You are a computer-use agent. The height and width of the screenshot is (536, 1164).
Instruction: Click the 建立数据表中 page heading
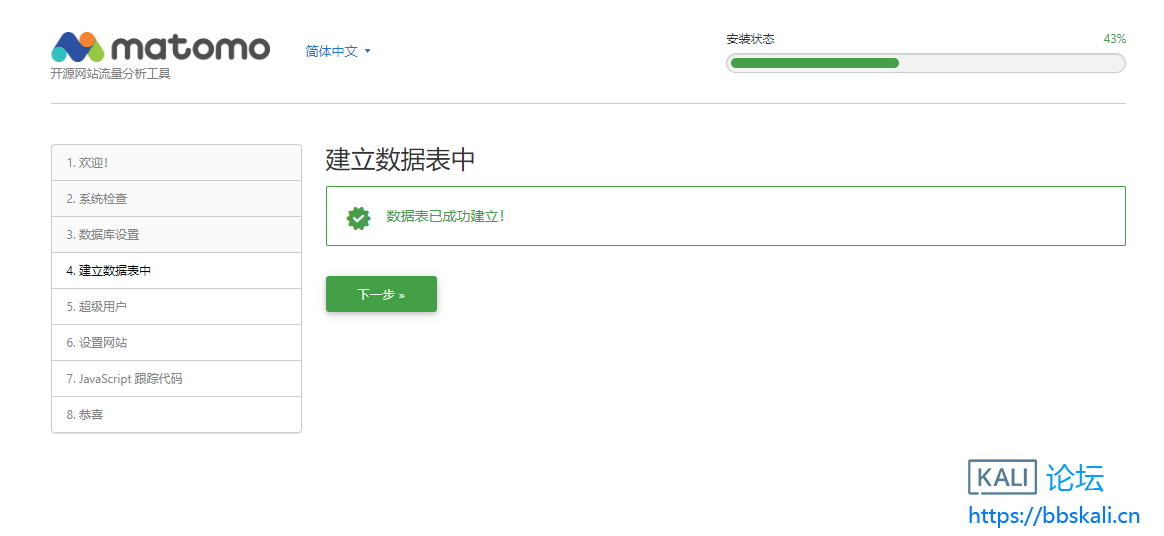[x=400, y=160]
